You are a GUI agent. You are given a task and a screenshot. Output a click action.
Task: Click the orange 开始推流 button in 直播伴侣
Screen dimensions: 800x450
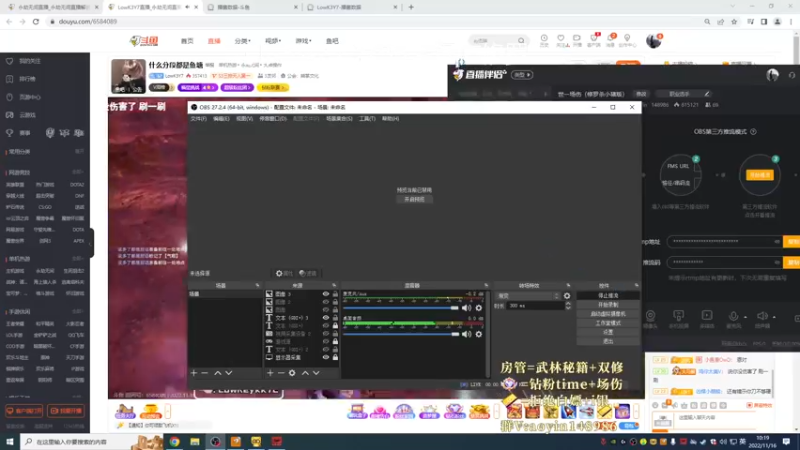click(x=760, y=175)
